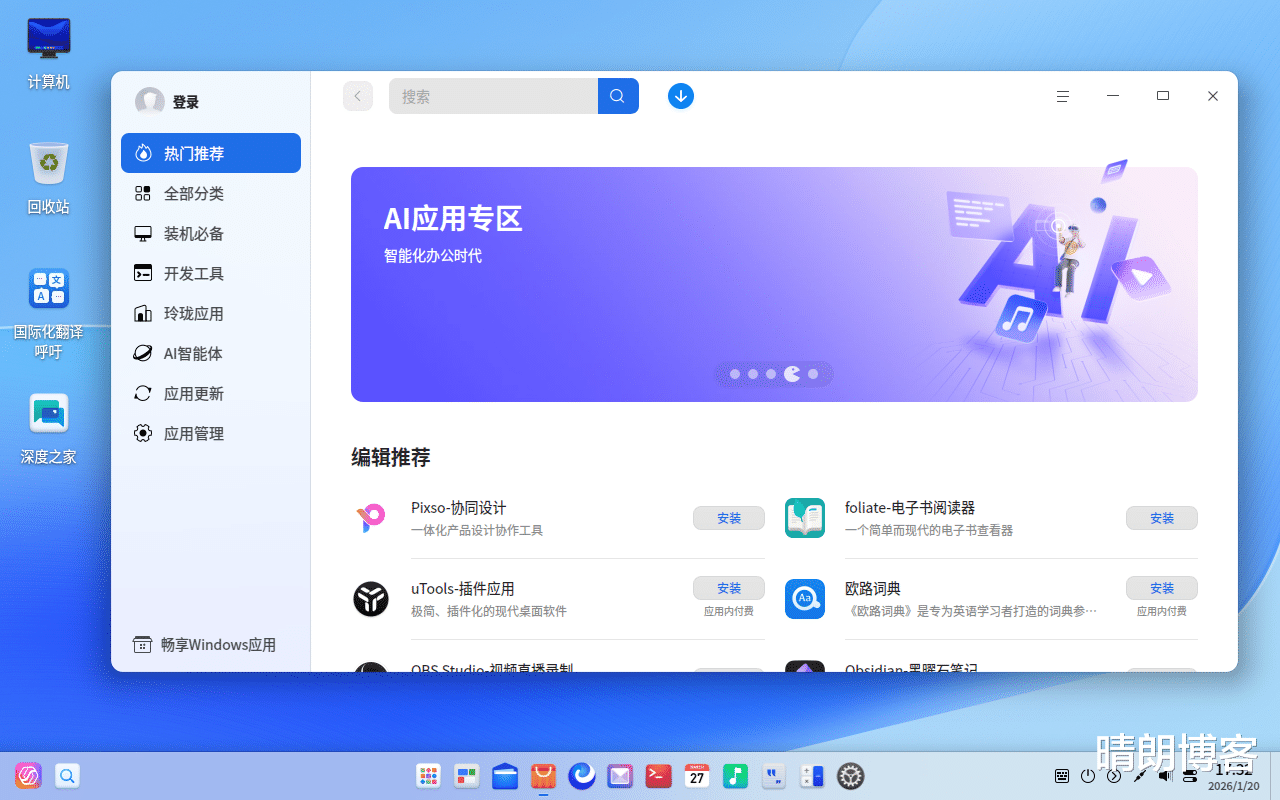Image resolution: width=1280 pixels, height=800 pixels.
Task: Launch the blue swirl browser from the dock
Action: coord(582,775)
